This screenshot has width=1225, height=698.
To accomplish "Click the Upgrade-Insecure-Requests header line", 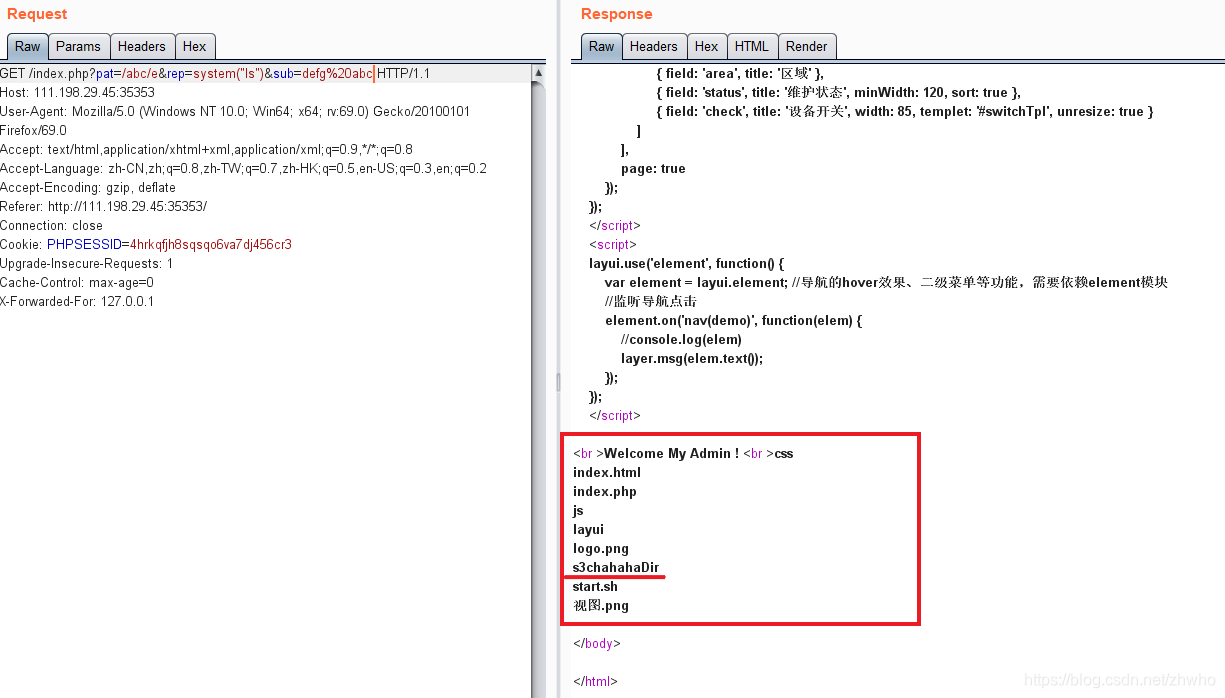I will coord(87,263).
